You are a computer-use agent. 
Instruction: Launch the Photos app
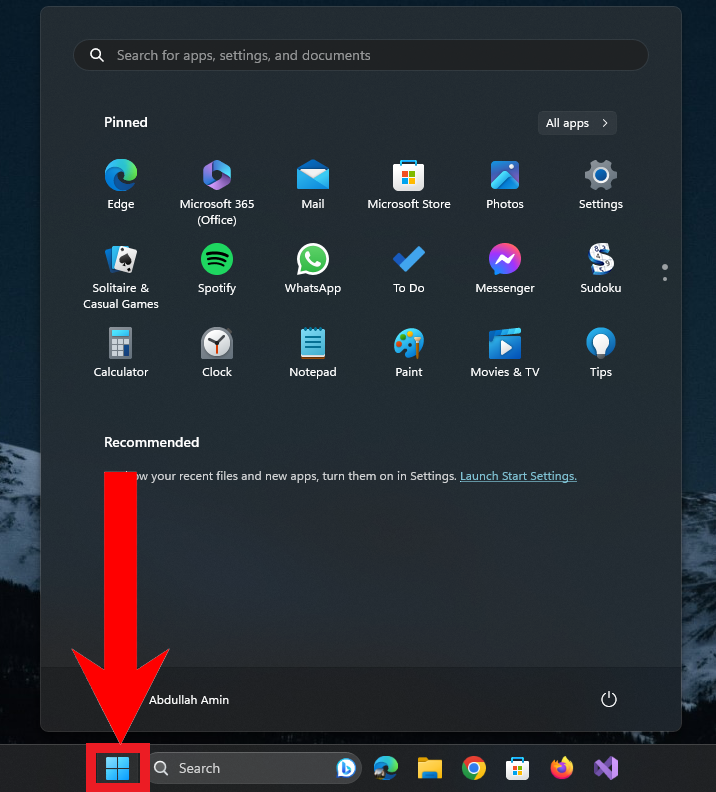point(504,184)
